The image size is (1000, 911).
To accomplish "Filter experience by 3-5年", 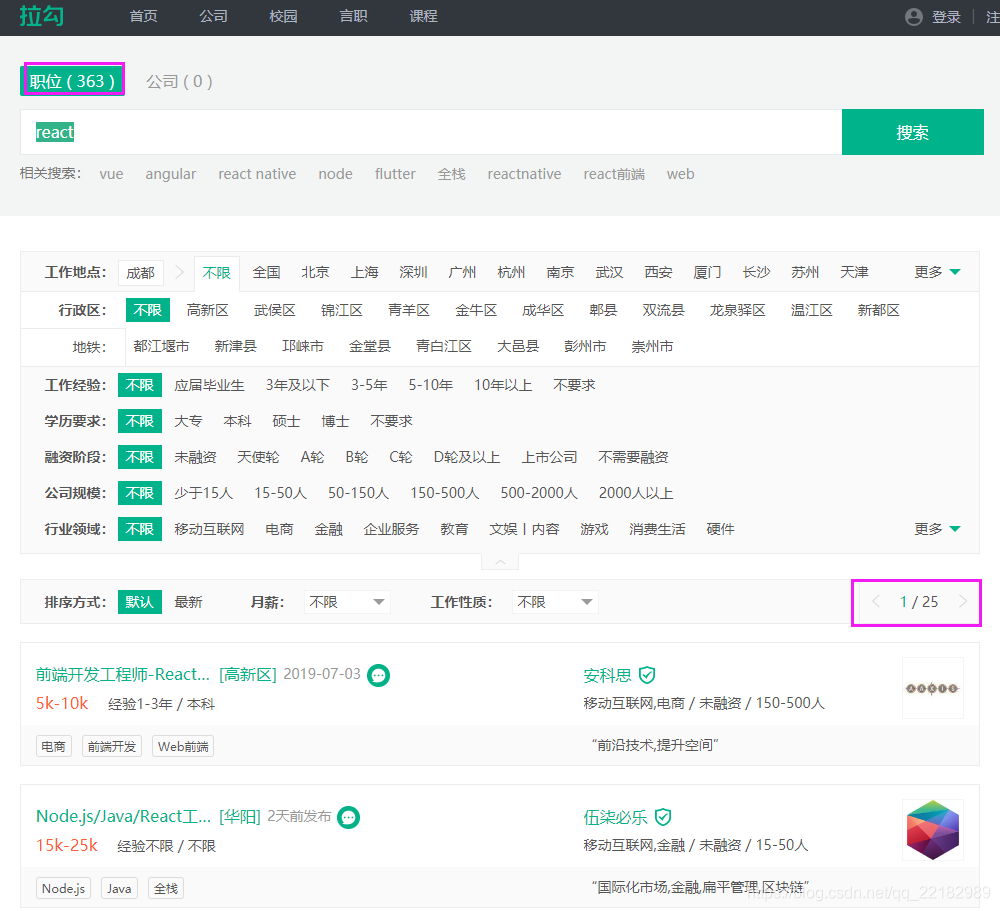I will [x=369, y=385].
